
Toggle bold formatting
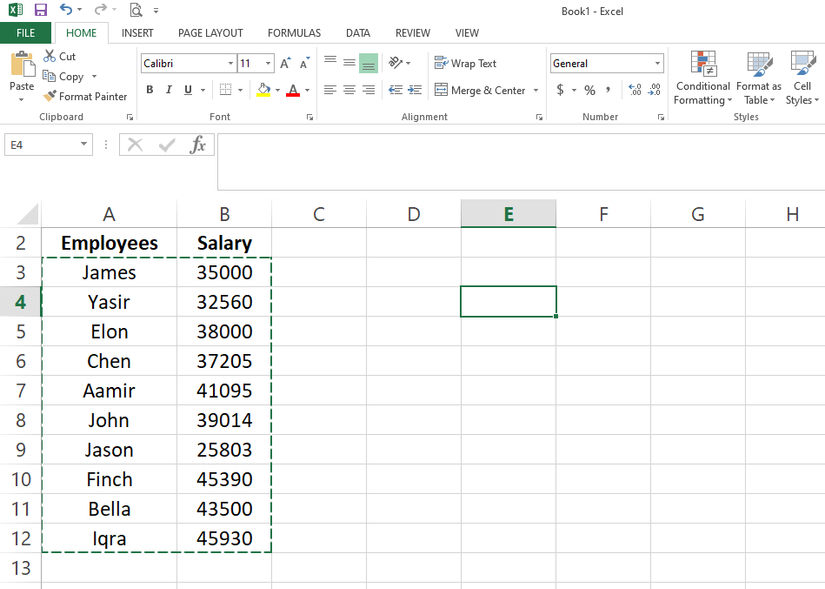(x=150, y=90)
